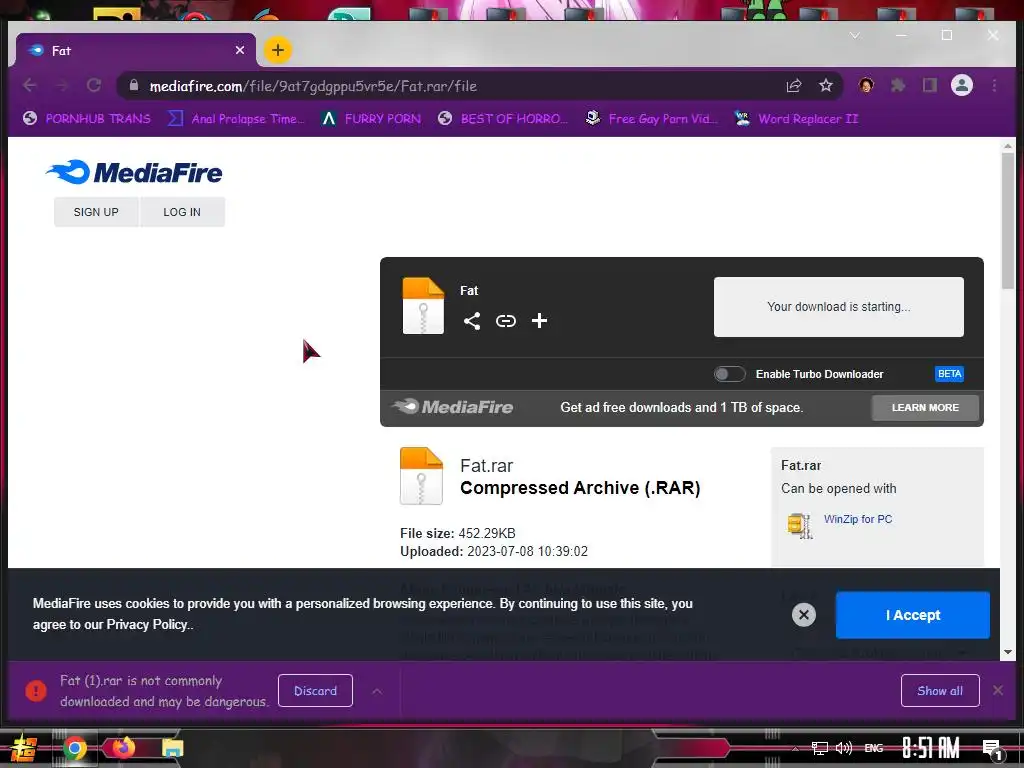Open a new tab with the plus button
Image resolution: width=1024 pixels, height=768 pixels.
pos(278,50)
